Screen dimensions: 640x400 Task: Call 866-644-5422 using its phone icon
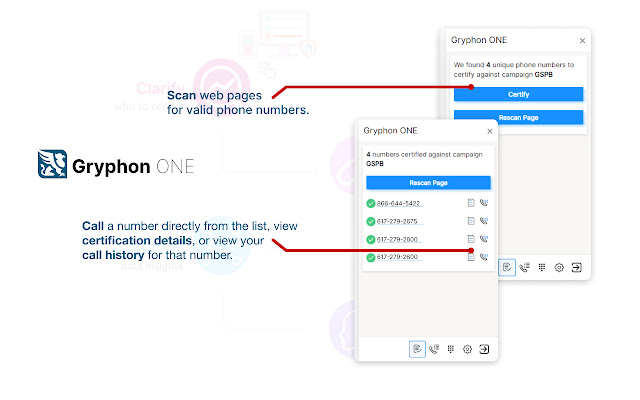[484, 203]
